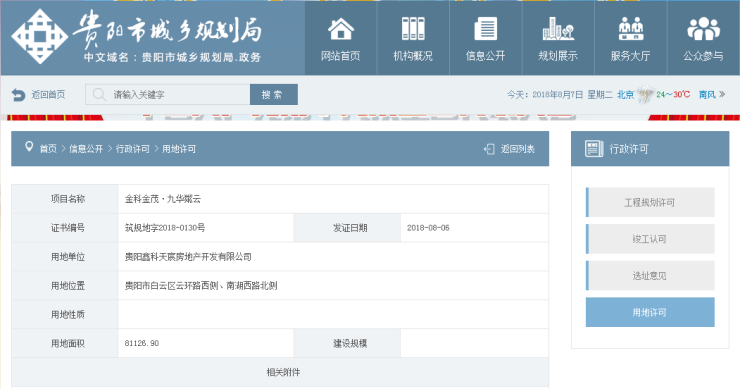Click the location pin icon in breadcrumb
This screenshot has width=740, height=389.
(x=29, y=147)
